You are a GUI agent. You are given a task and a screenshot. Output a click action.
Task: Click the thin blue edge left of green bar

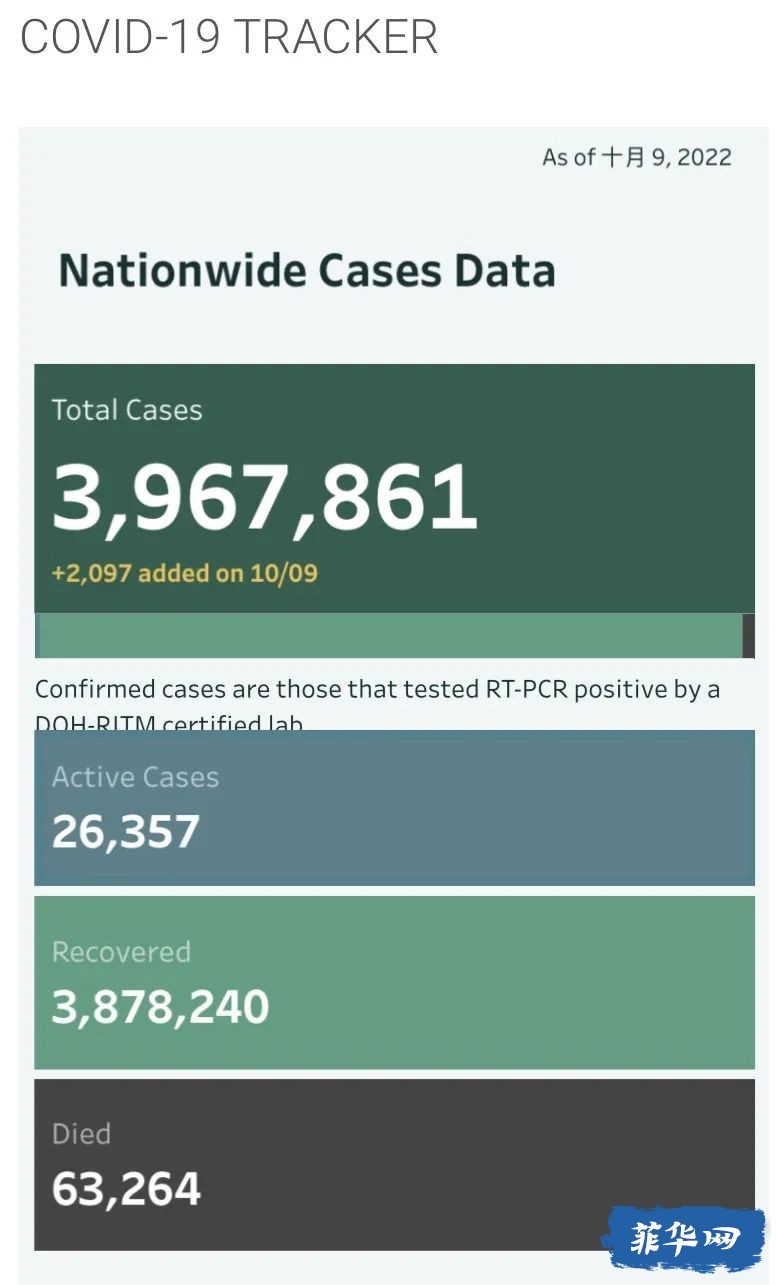37,635
